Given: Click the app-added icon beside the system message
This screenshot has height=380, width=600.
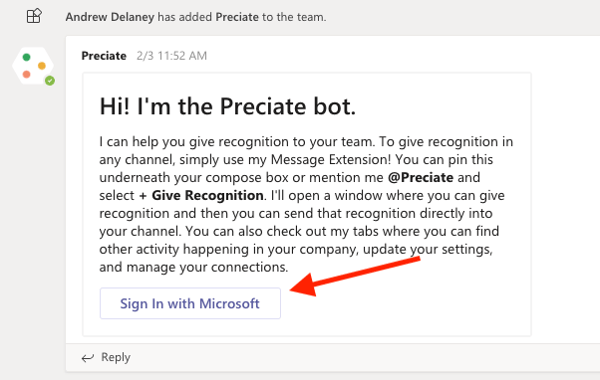Looking at the screenshot, I should 34,16.
